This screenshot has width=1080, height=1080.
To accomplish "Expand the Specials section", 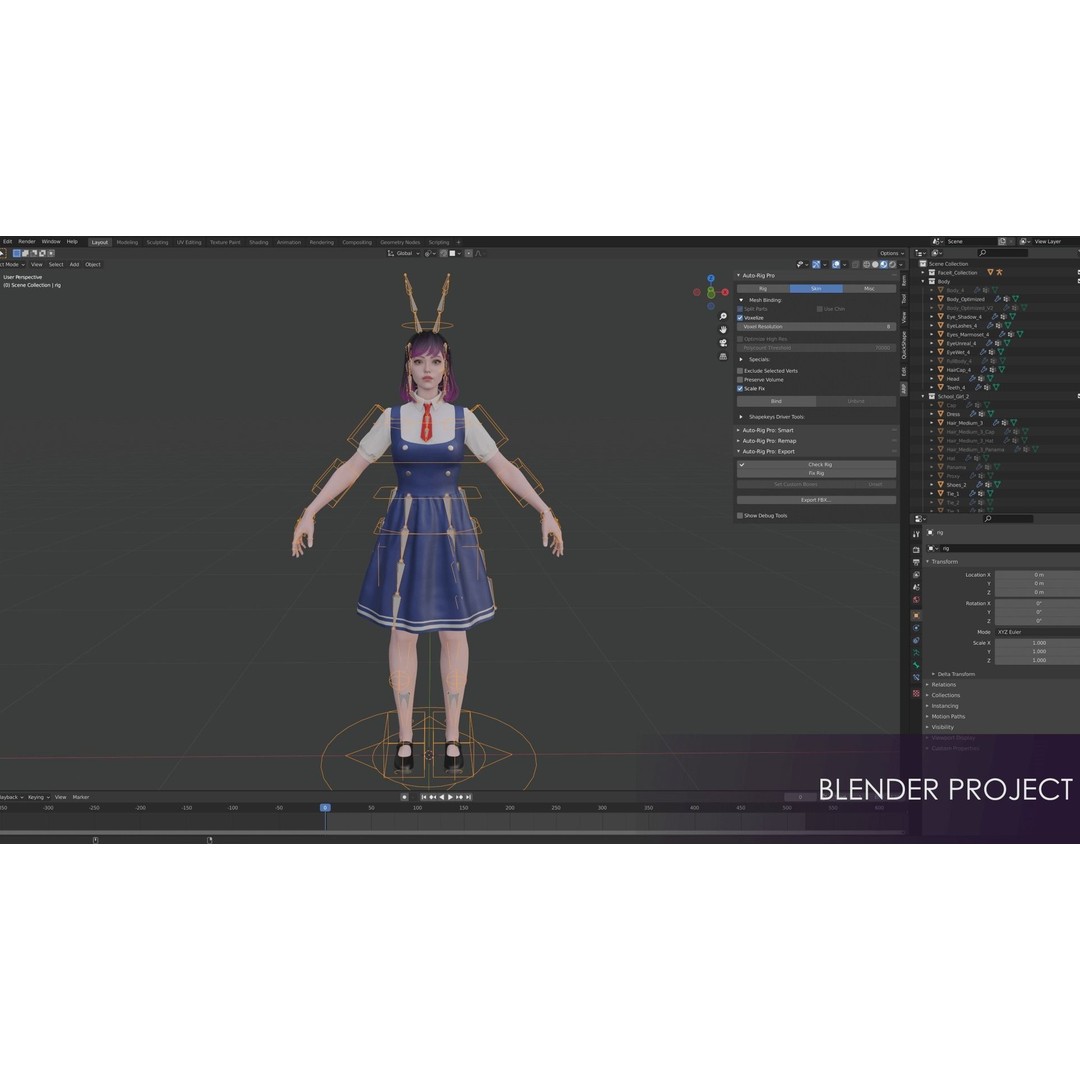I will (742, 360).
